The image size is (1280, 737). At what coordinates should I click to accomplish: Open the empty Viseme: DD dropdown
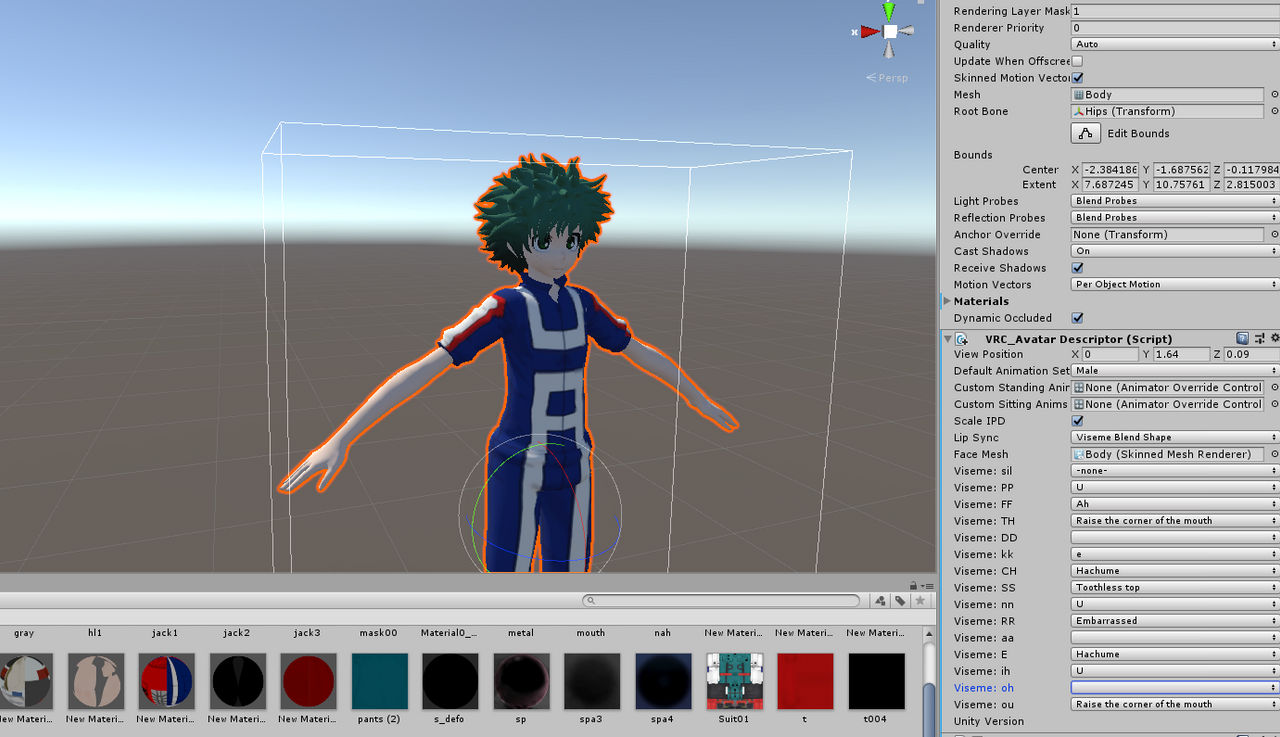coord(1175,537)
